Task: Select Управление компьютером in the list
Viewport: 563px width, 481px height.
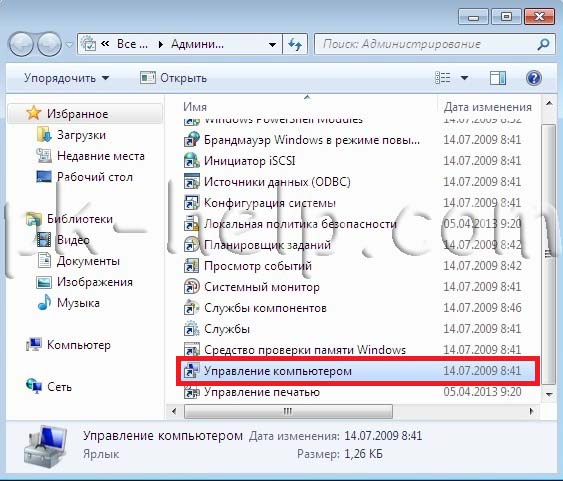Action: point(357,371)
